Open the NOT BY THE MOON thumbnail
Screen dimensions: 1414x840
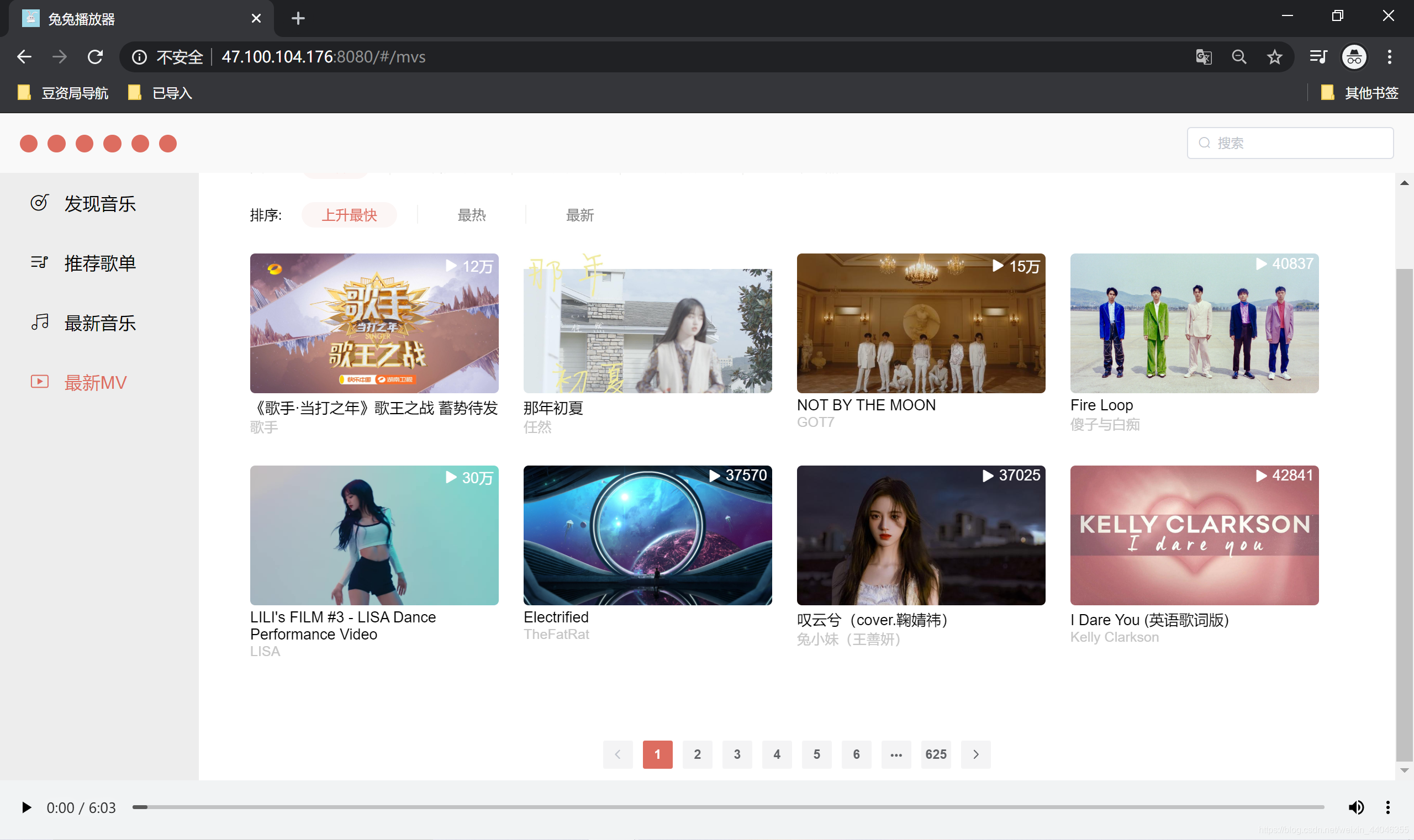coord(921,323)
